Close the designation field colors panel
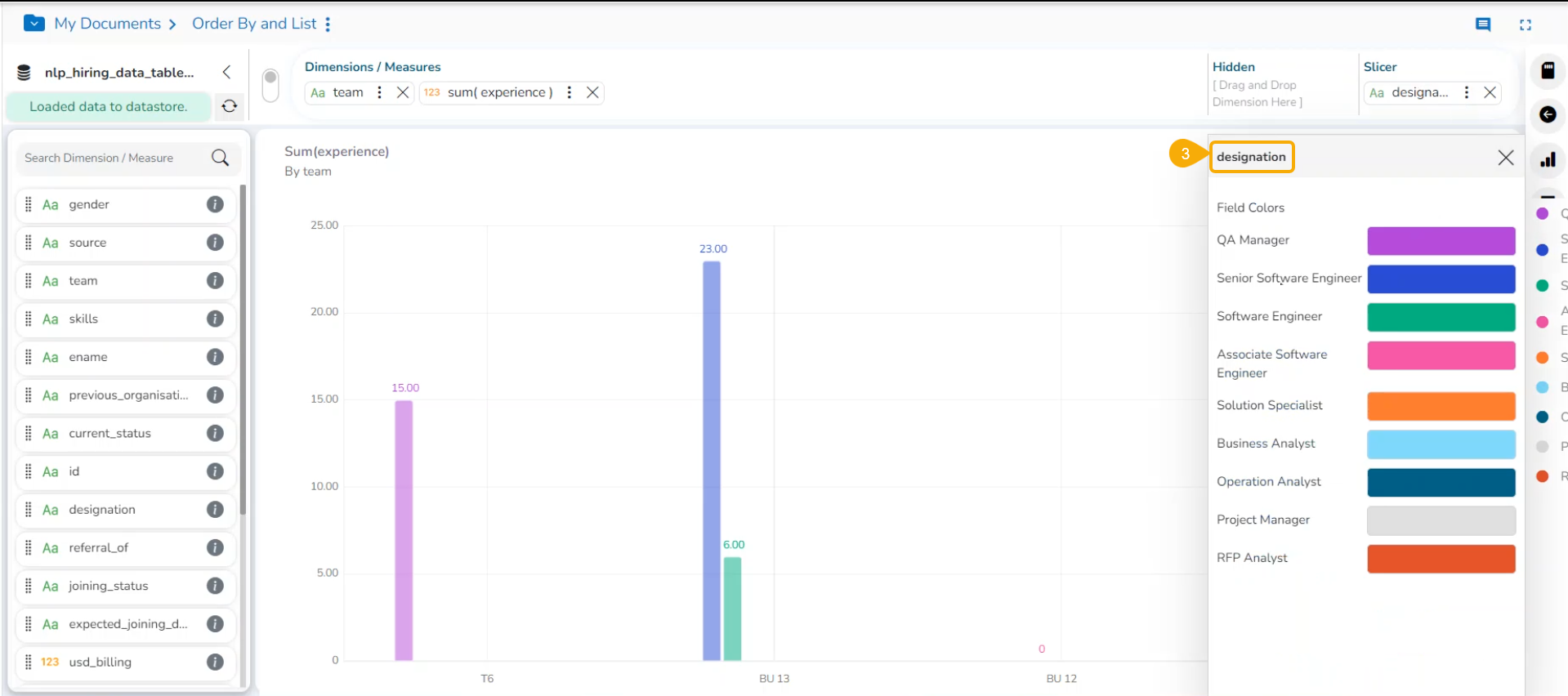This screenshot has width=1568, height=696. 1506,158
